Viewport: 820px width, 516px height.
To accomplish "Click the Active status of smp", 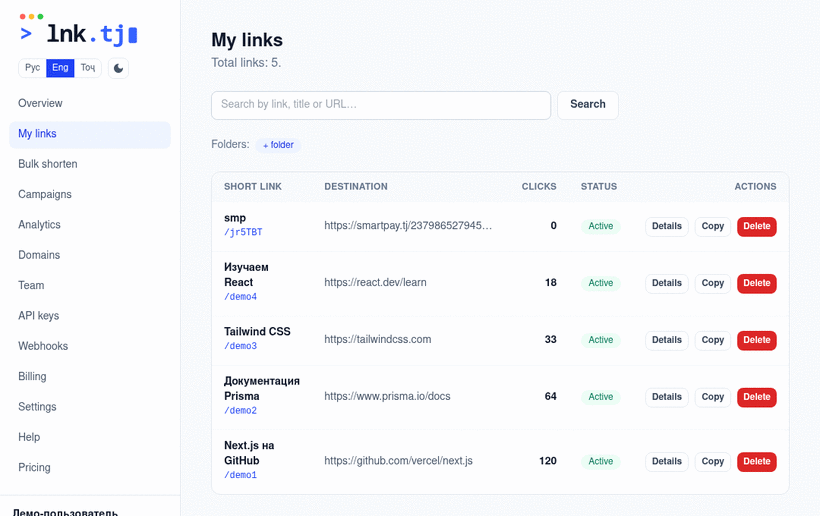I will [x=600, y=226].
